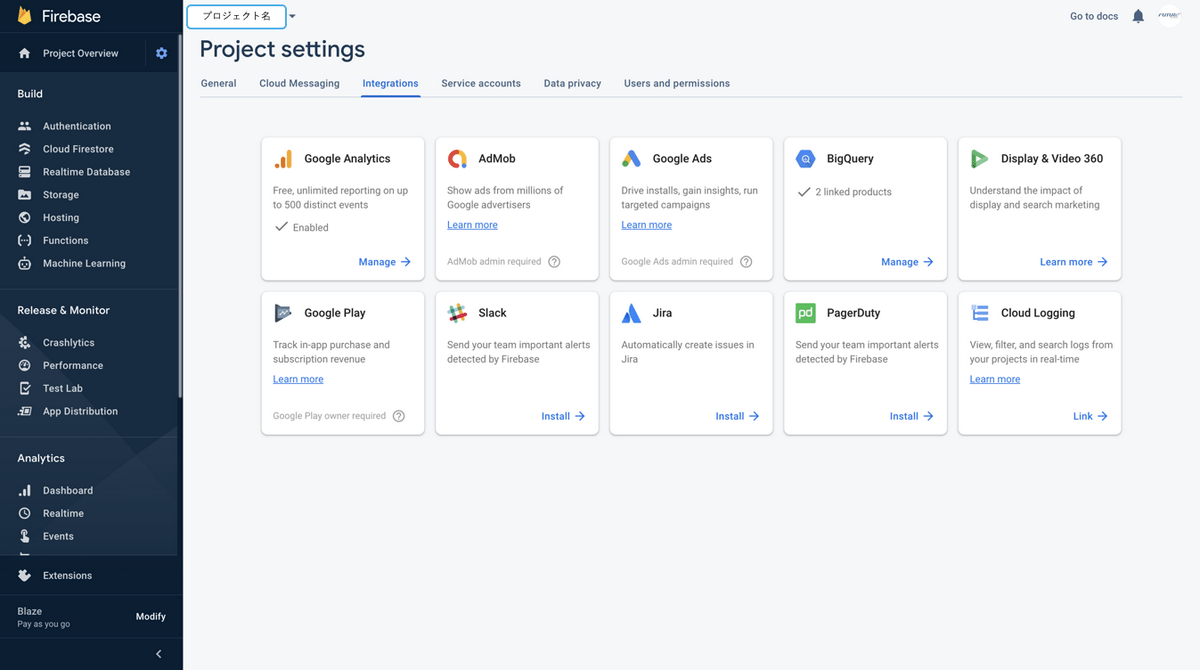Click the 'Enabled' status on Google Analytics
Screen dimensions: 1200x670
pyautogui.click(x=310, y=228)
